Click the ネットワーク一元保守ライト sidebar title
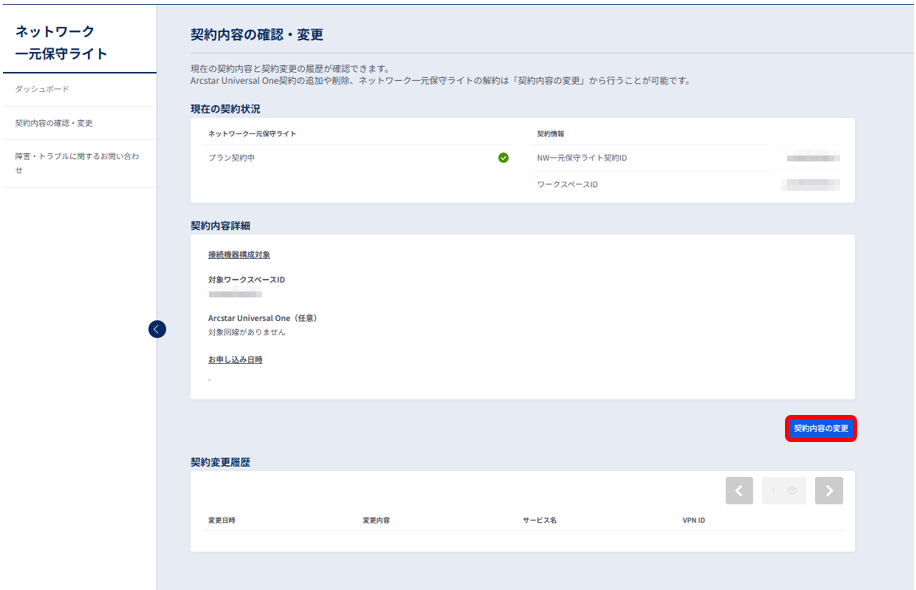This screenshot has width=916, height=590. (x=61, y=43)
